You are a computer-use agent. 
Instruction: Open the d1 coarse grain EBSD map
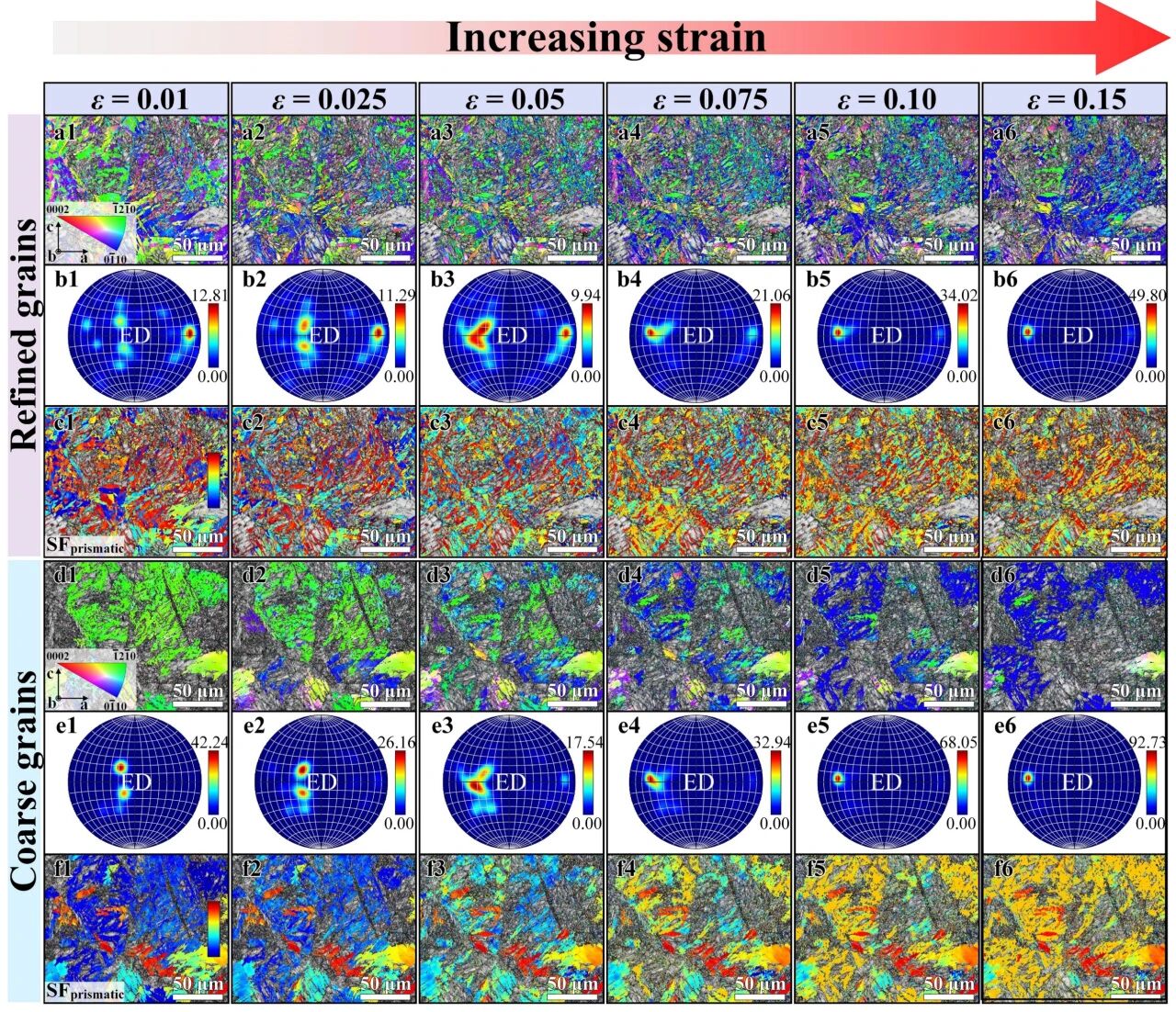click(x=136, y=635)
